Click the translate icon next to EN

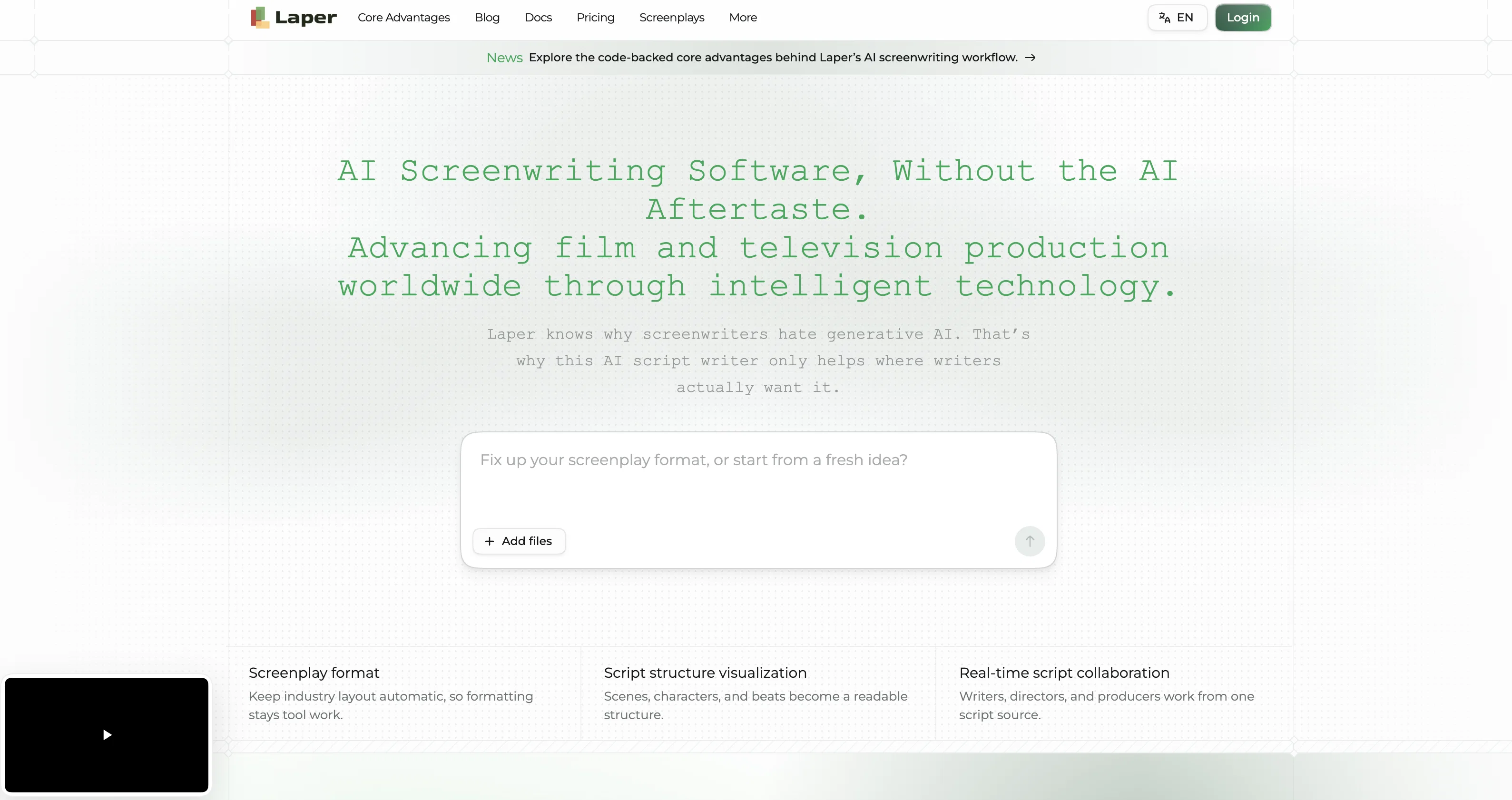pos(1165,18)
